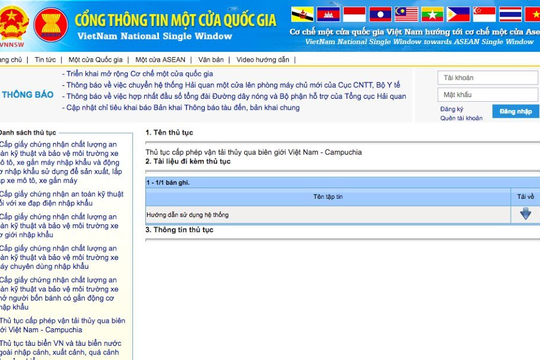This screenshot has height=360, width=540.
Task: Select the Indonesia flag icon
Action: coord(354,14)
